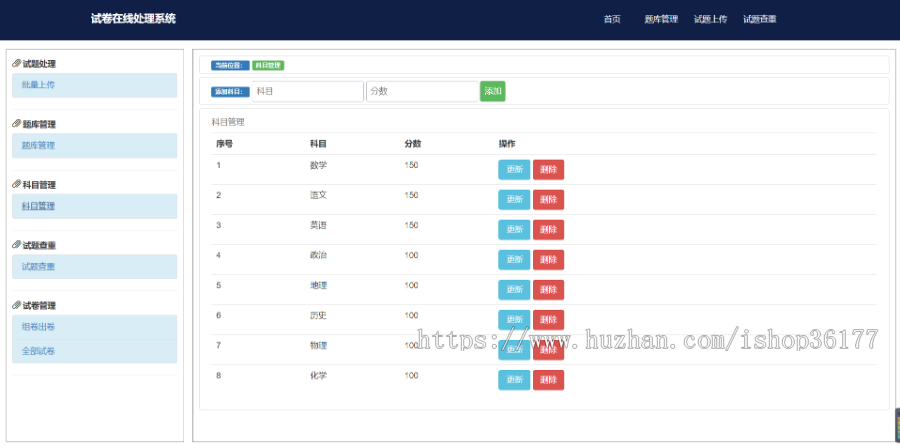Select the 政治 subject cell
This screenshot has height=446, width=900.
pyautogui.click(x=319, y=255)
